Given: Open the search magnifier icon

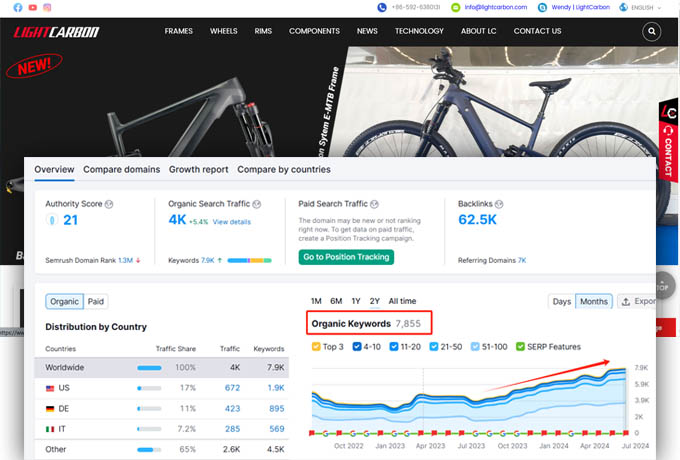Looking at the screenshot, I should coord(651,31).
